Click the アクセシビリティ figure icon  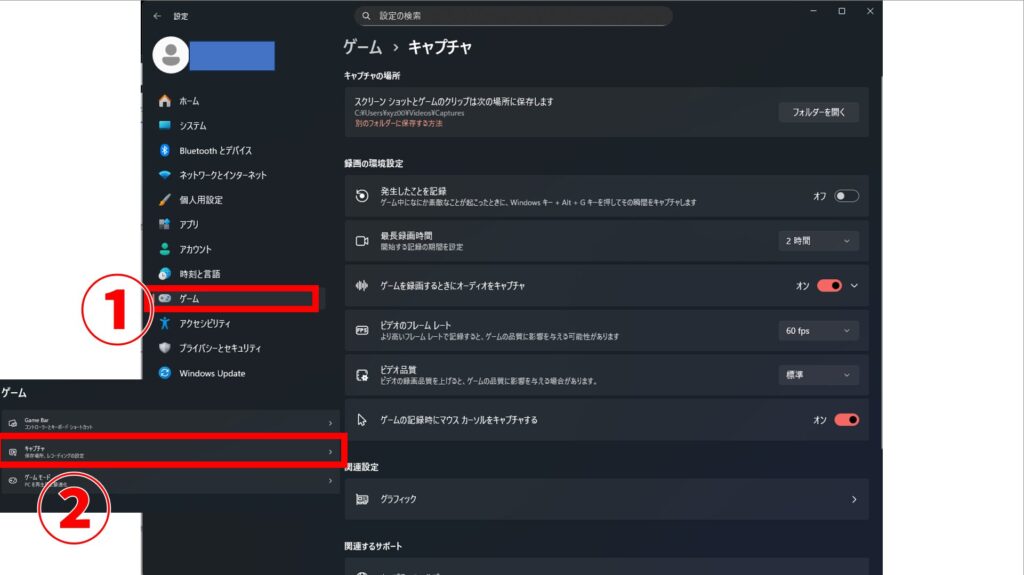(165, 323)
